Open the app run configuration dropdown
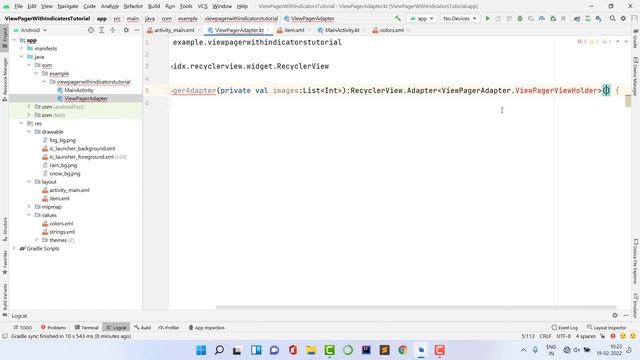 [422, 18]
